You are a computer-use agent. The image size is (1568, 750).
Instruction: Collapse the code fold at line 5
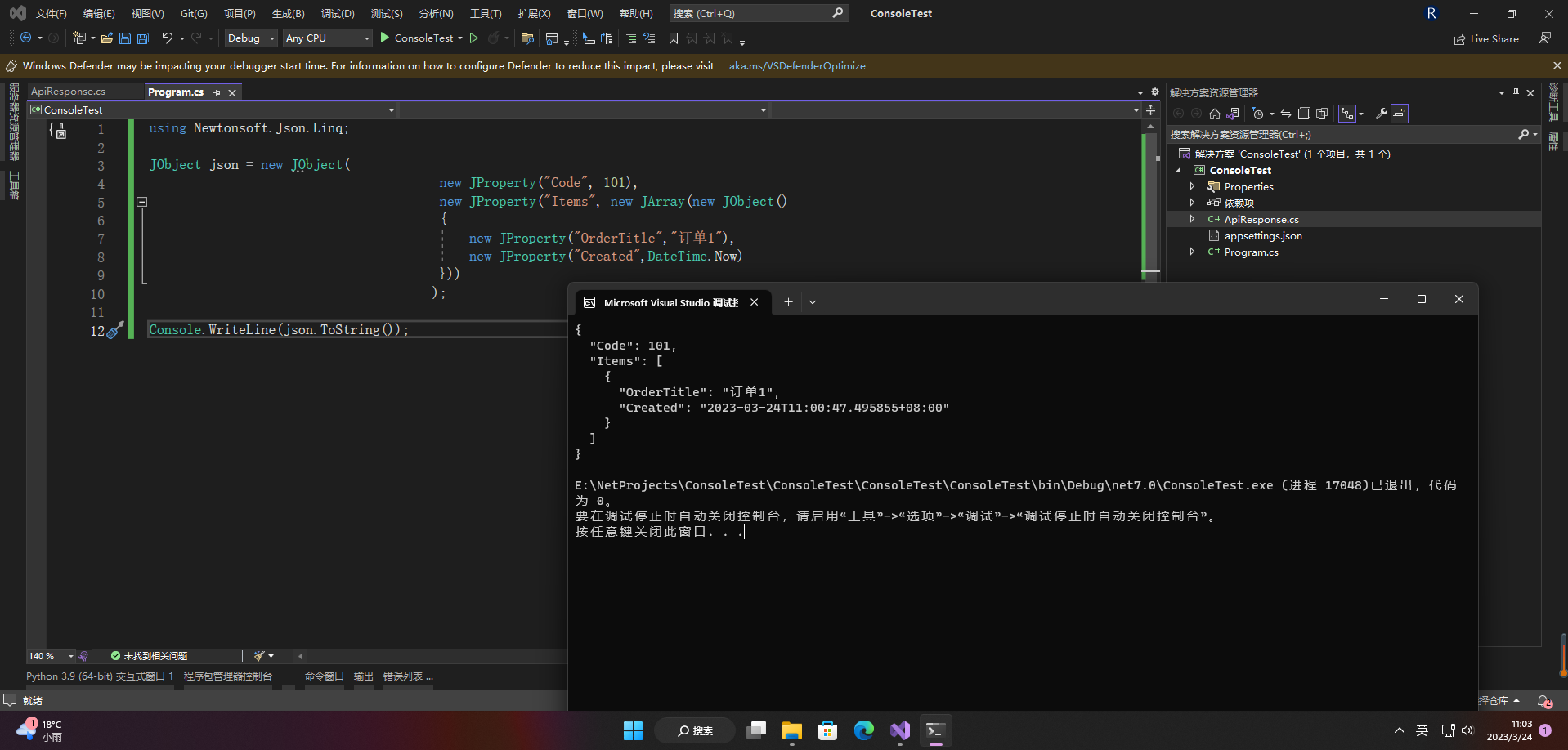[142, 202]
